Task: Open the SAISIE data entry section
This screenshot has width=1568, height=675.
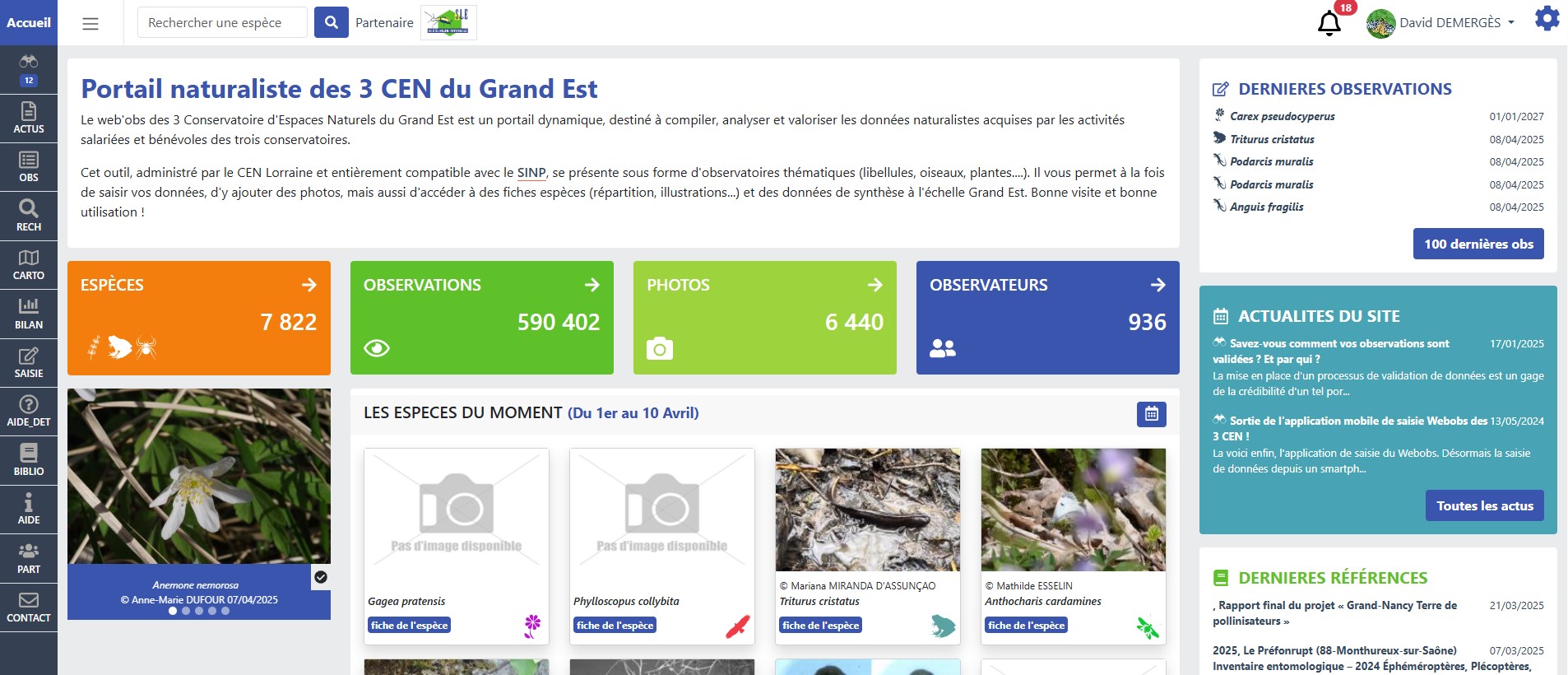Action: click(x=29, y=363)
